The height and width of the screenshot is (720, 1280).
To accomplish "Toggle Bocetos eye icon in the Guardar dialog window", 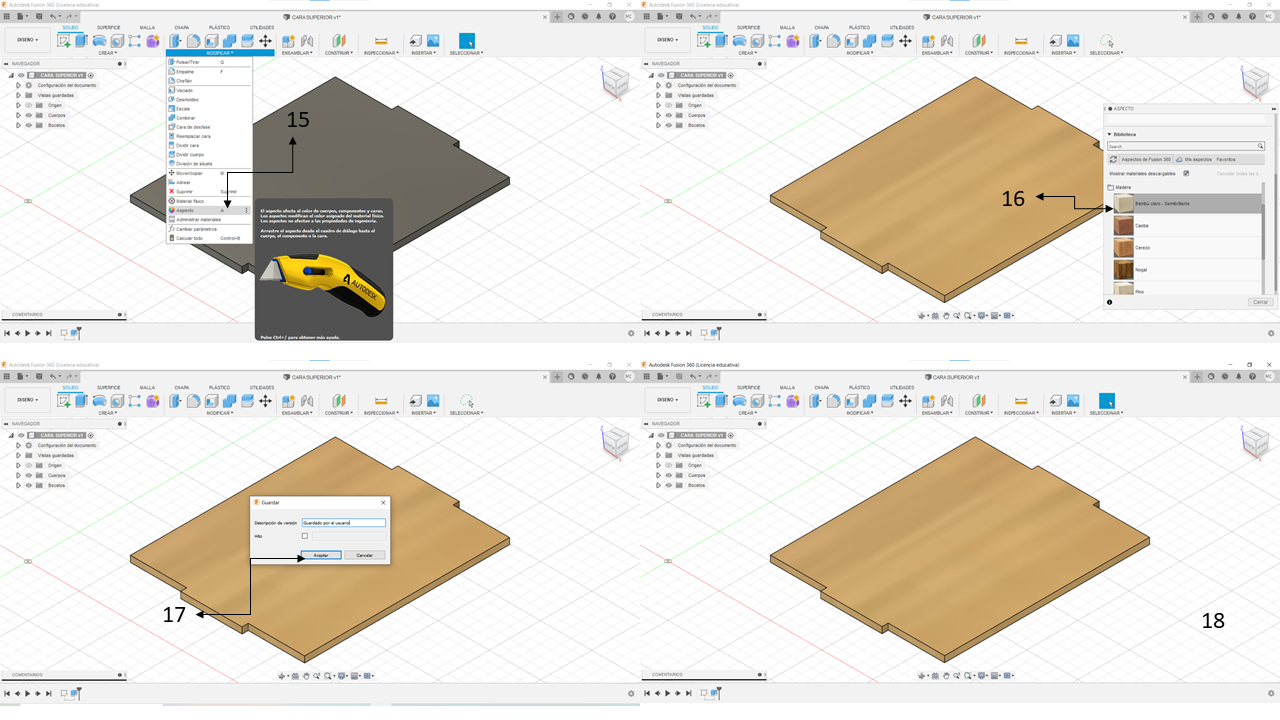I will 28,485.
